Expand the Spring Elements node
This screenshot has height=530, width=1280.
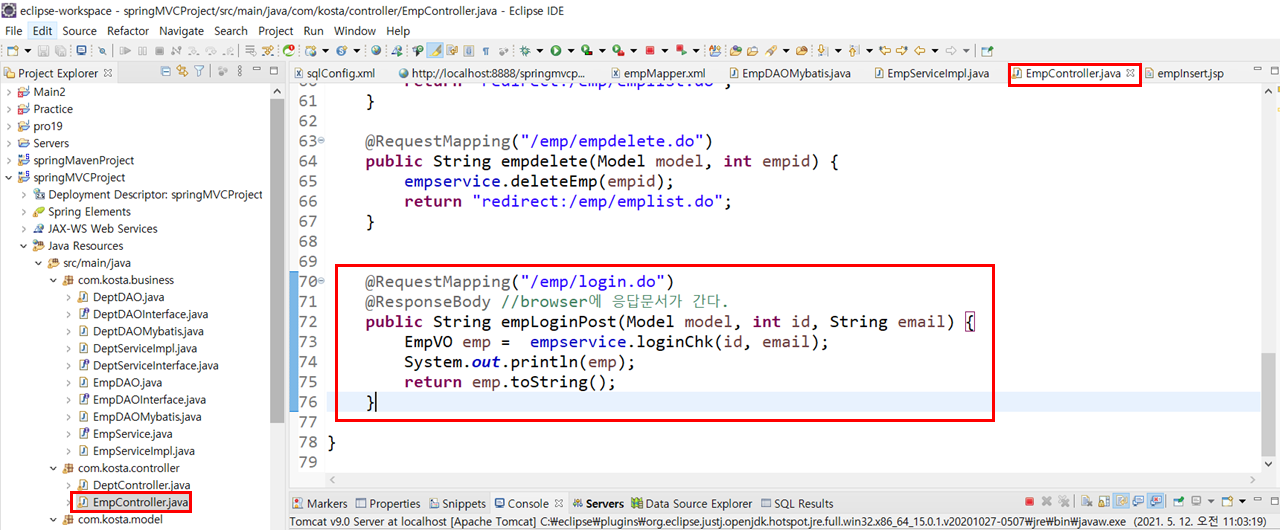[24, 212]
